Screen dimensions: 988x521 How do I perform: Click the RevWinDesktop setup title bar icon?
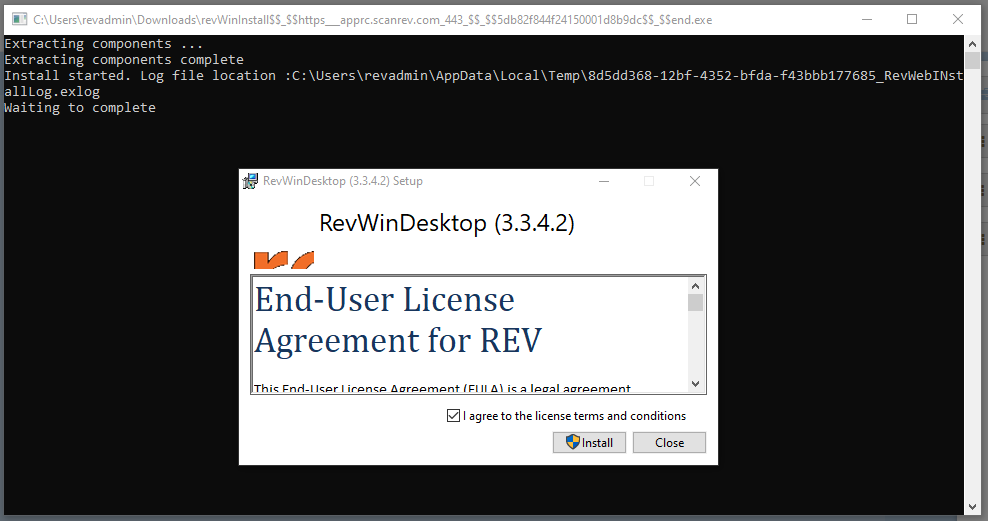[250, 181]
